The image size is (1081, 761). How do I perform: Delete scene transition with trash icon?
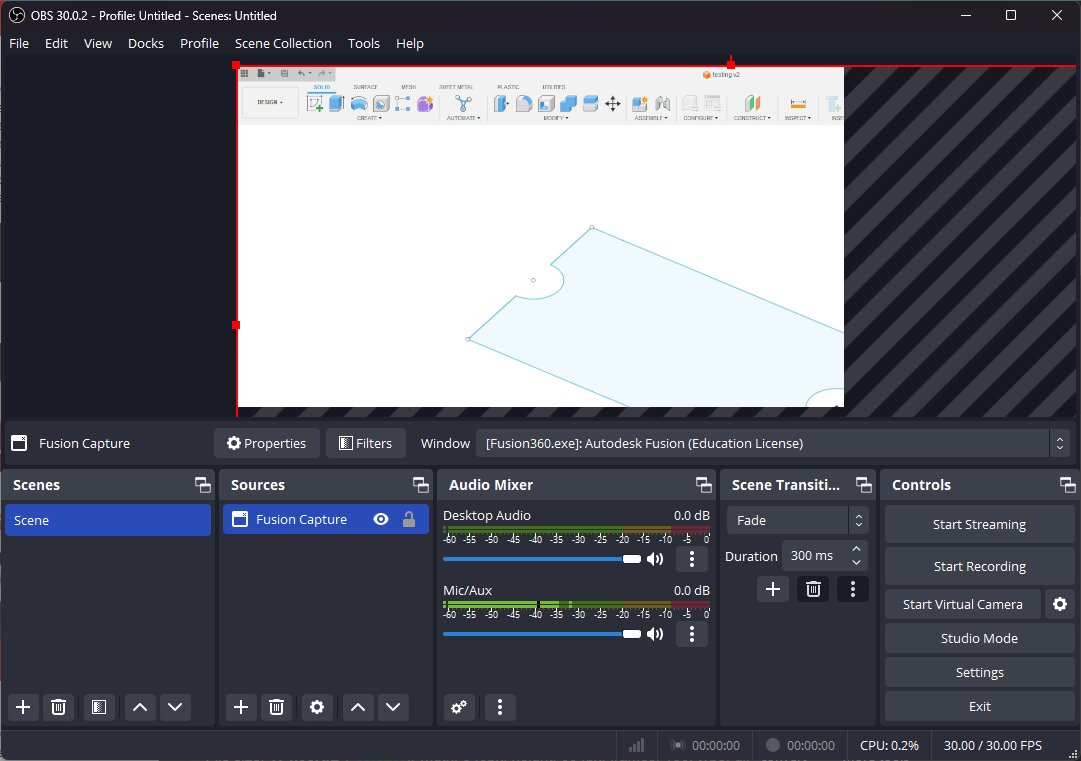click(x=813, y=589)
